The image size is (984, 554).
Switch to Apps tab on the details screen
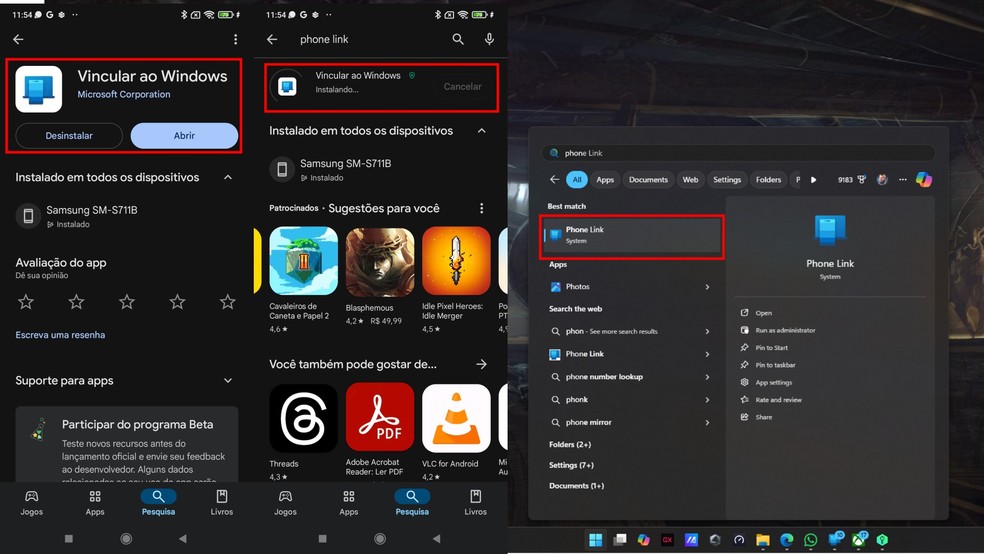click(x=95, y=503)
